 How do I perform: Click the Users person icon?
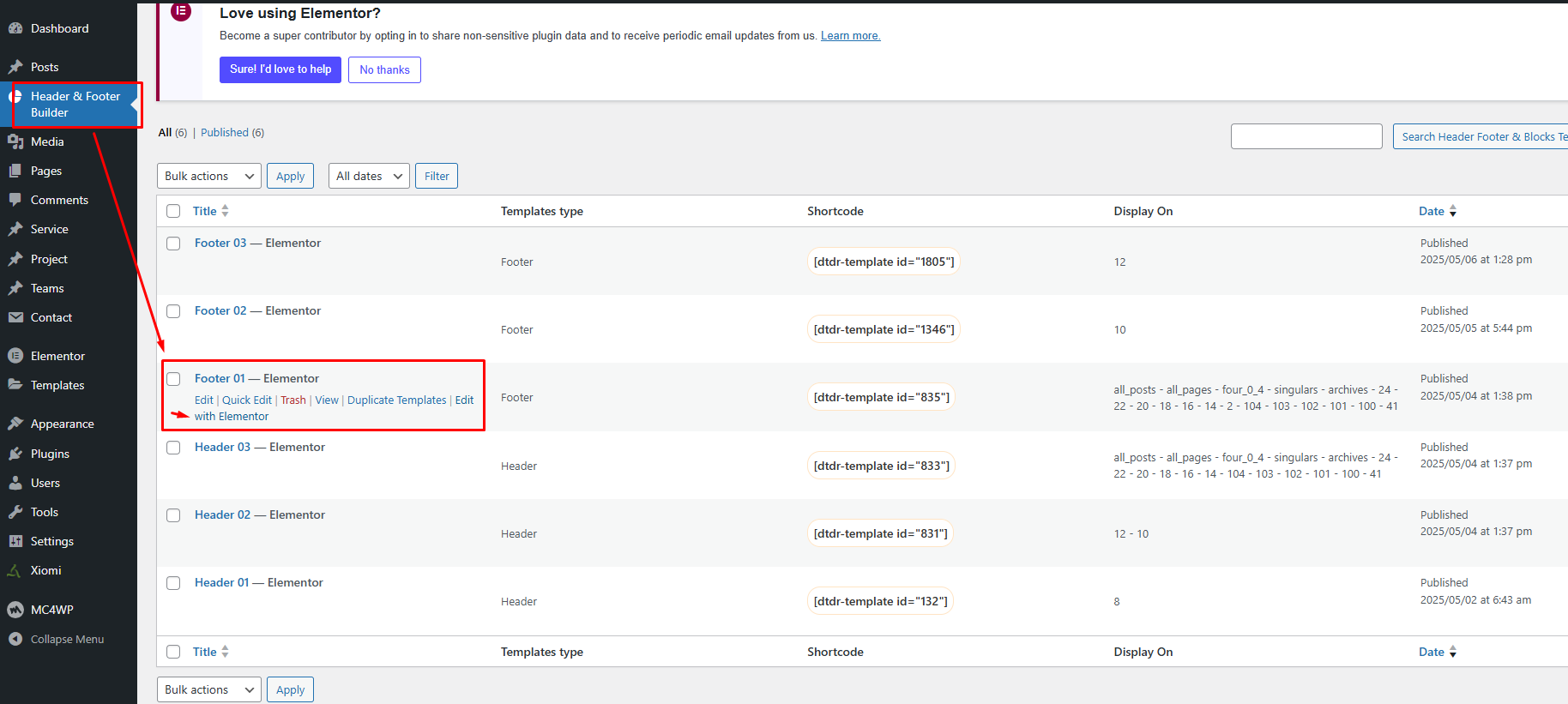[x=15, y=483]
